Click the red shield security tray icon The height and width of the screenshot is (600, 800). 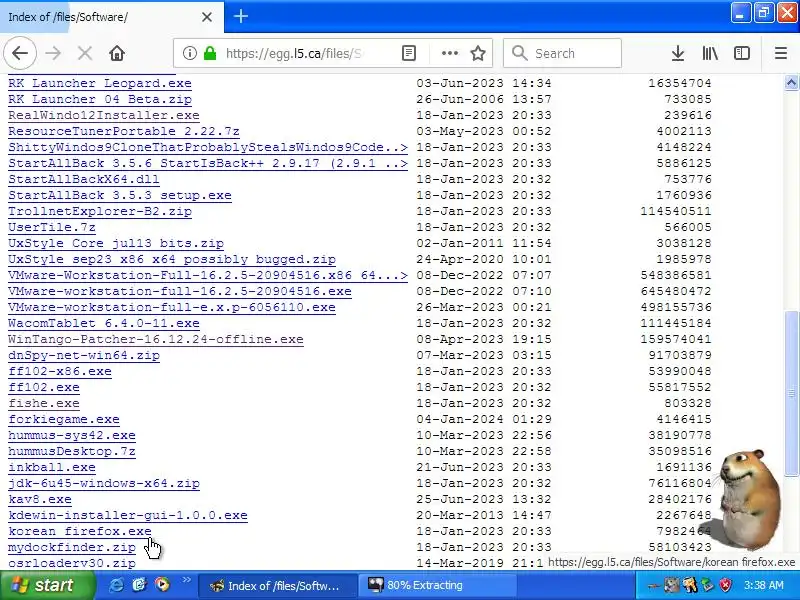pos(726,585)
